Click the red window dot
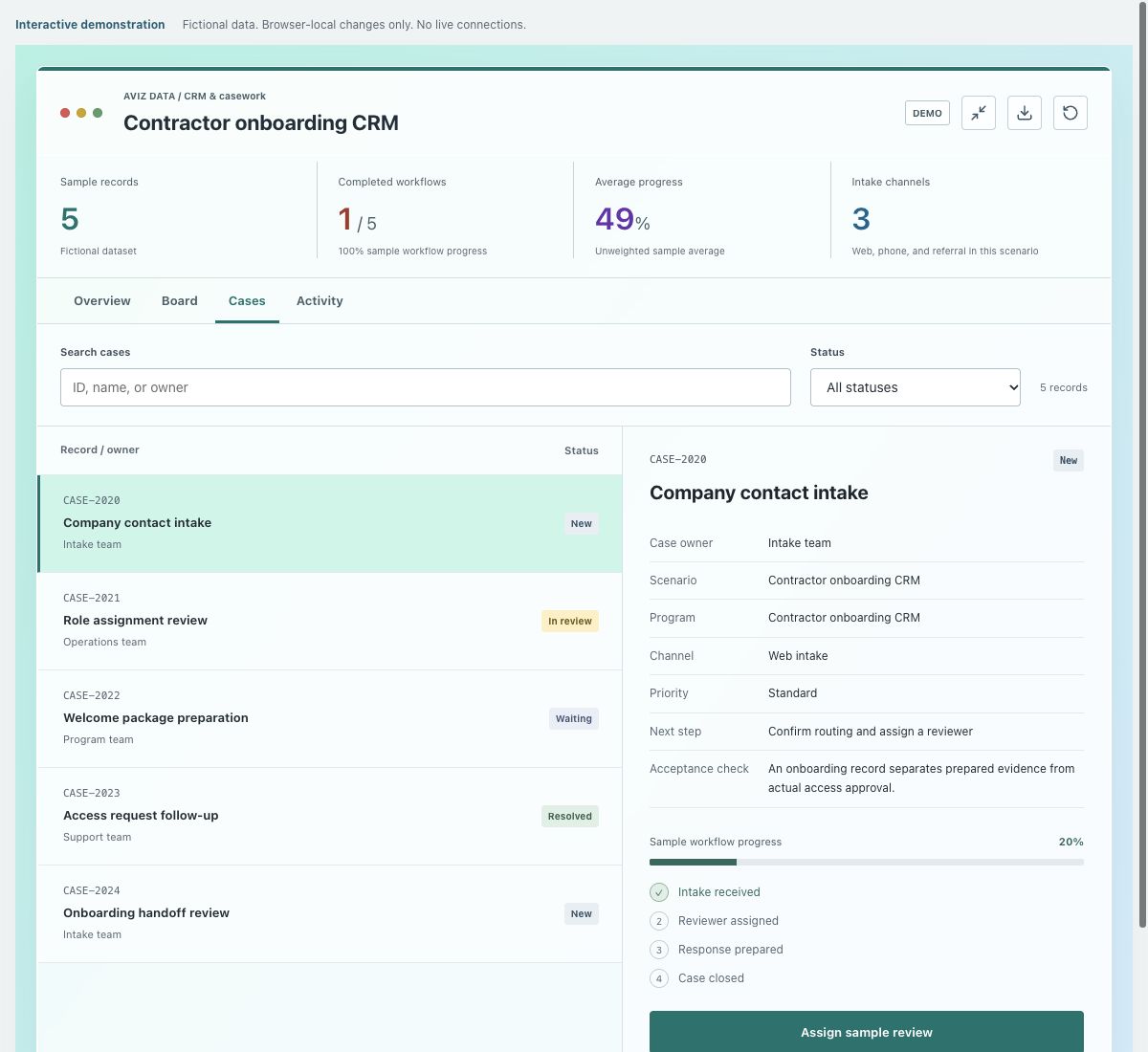The height and width of the screenshot is (1052, 1148). point(65,113)
